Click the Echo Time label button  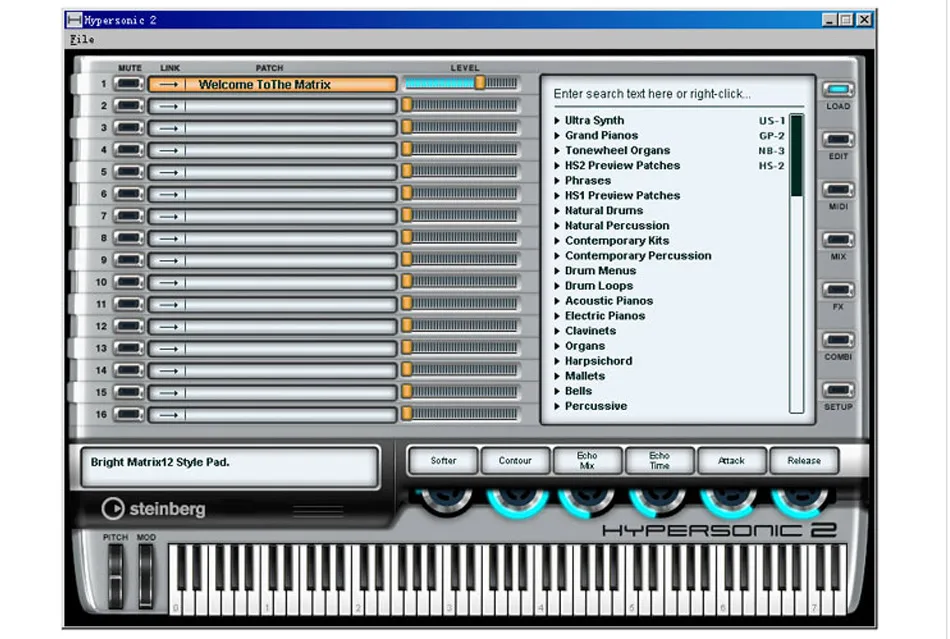pos(659,461)
